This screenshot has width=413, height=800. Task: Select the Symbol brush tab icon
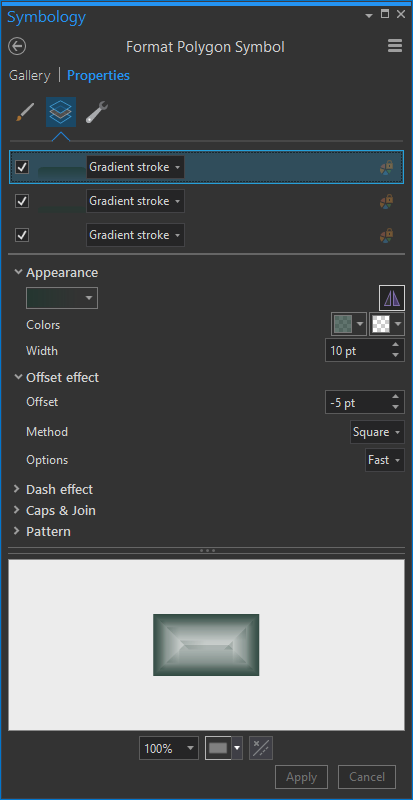tap(25, 112)
